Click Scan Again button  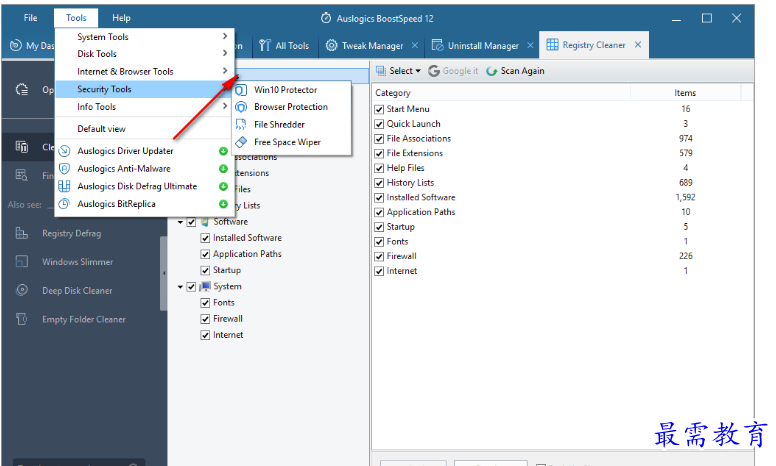[x=515, y=71]
